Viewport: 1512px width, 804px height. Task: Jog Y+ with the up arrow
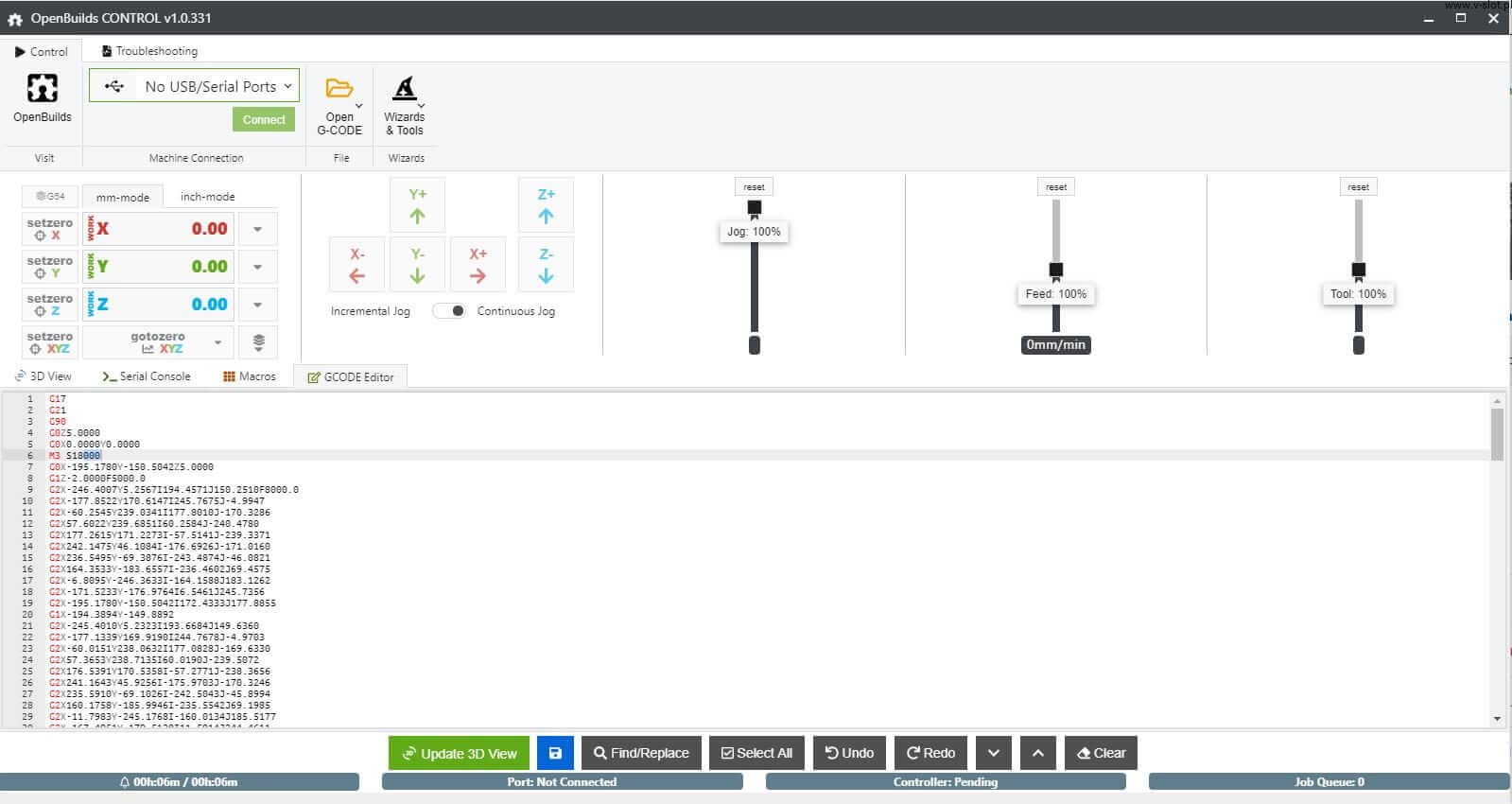pyautogui.click(x=417, y=205)
